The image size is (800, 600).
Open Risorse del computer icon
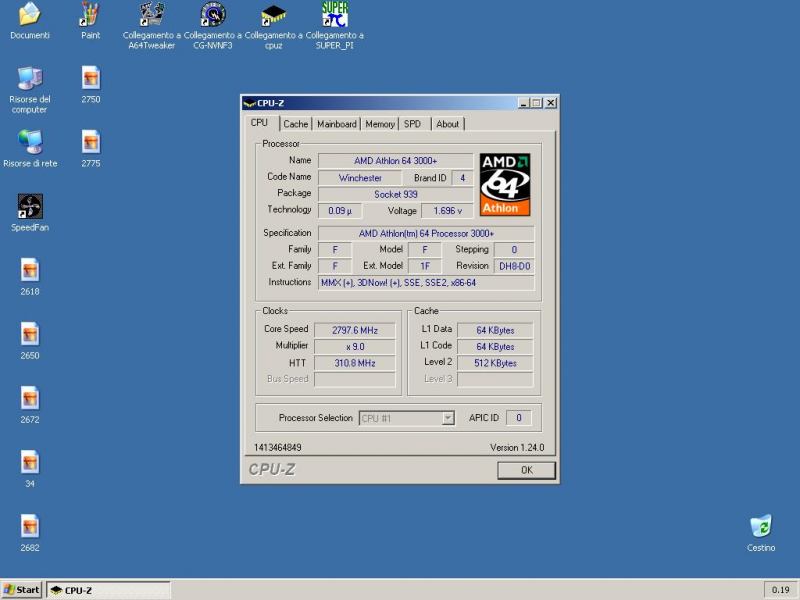(x=30, y=79)
